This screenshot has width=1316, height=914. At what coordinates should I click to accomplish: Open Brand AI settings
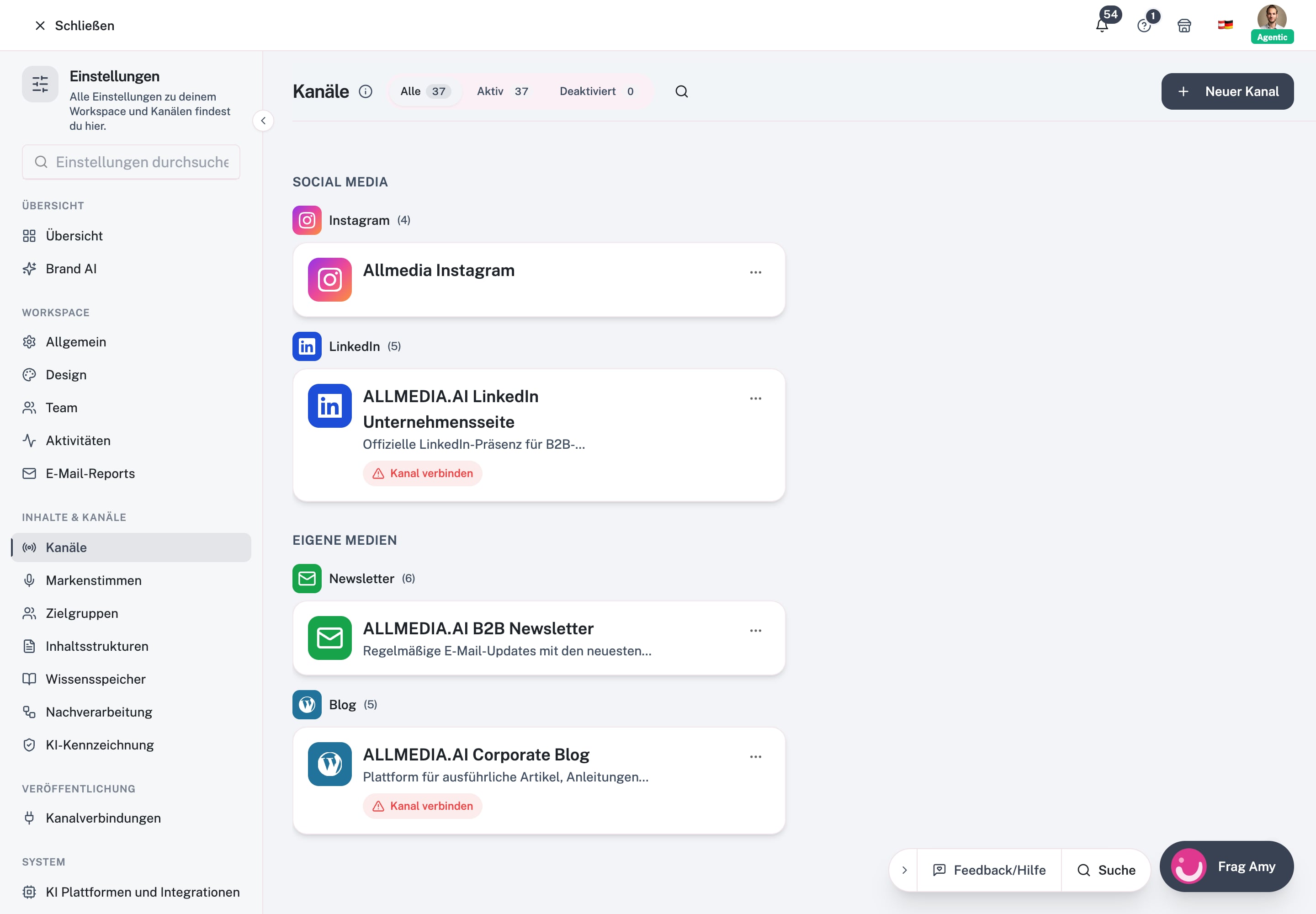point(131,269)
